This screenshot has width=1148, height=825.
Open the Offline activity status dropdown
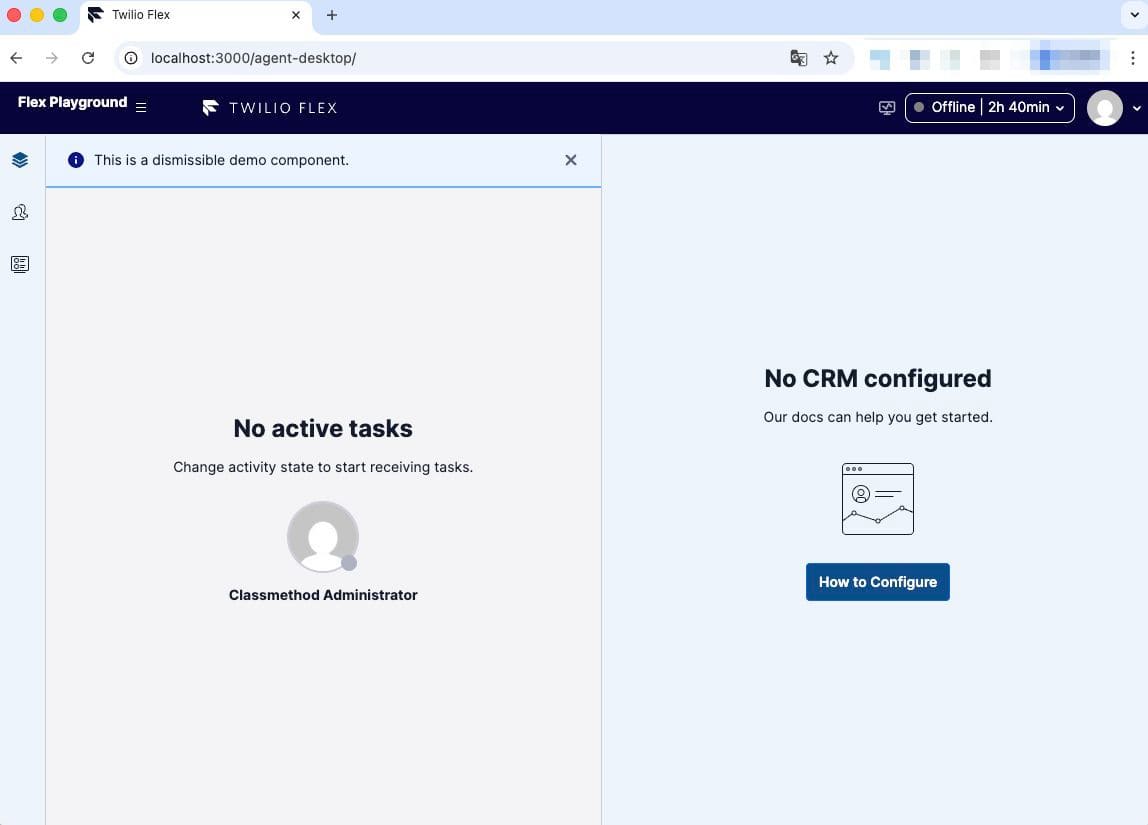coord(989,108)
